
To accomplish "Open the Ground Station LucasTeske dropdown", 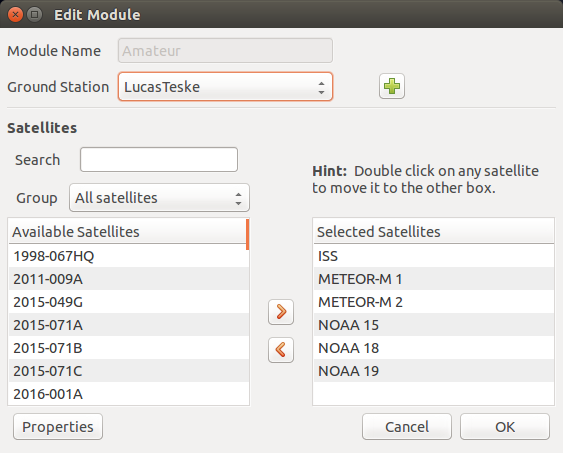I will (225, 87).
